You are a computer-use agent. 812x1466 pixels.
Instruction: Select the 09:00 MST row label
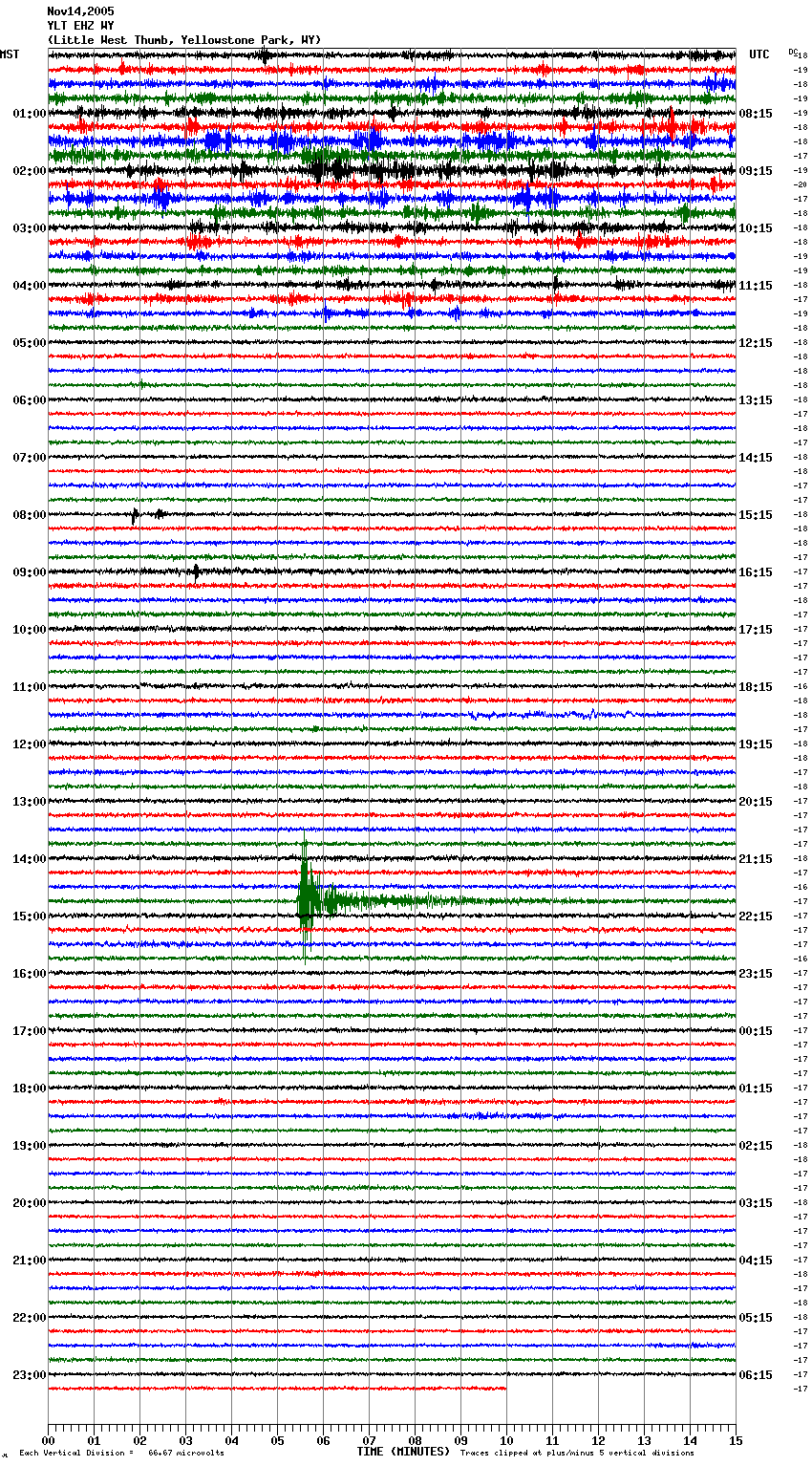[x=30, y=572]
